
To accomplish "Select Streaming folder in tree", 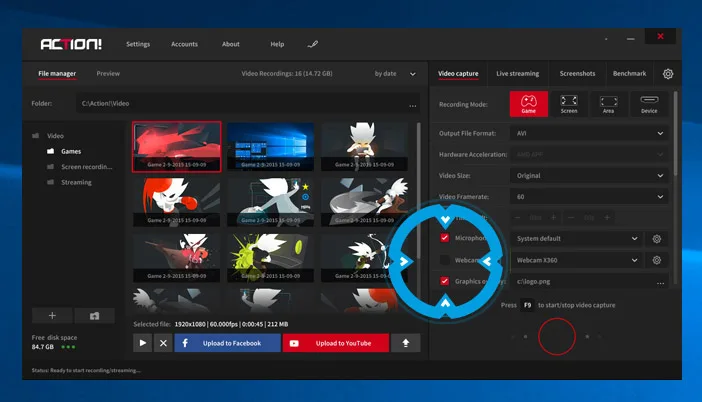I will (x=69, y=182).
